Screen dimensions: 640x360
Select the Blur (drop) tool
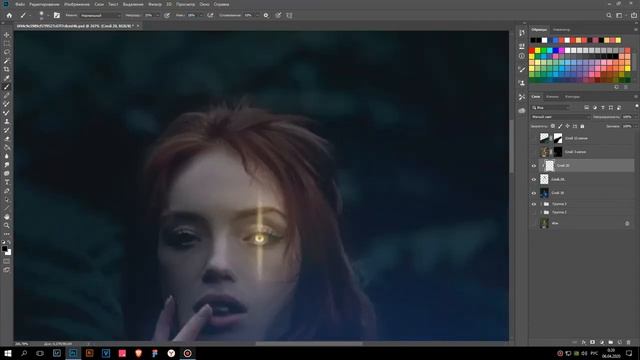pyautogui.click(x=7, y=156)
